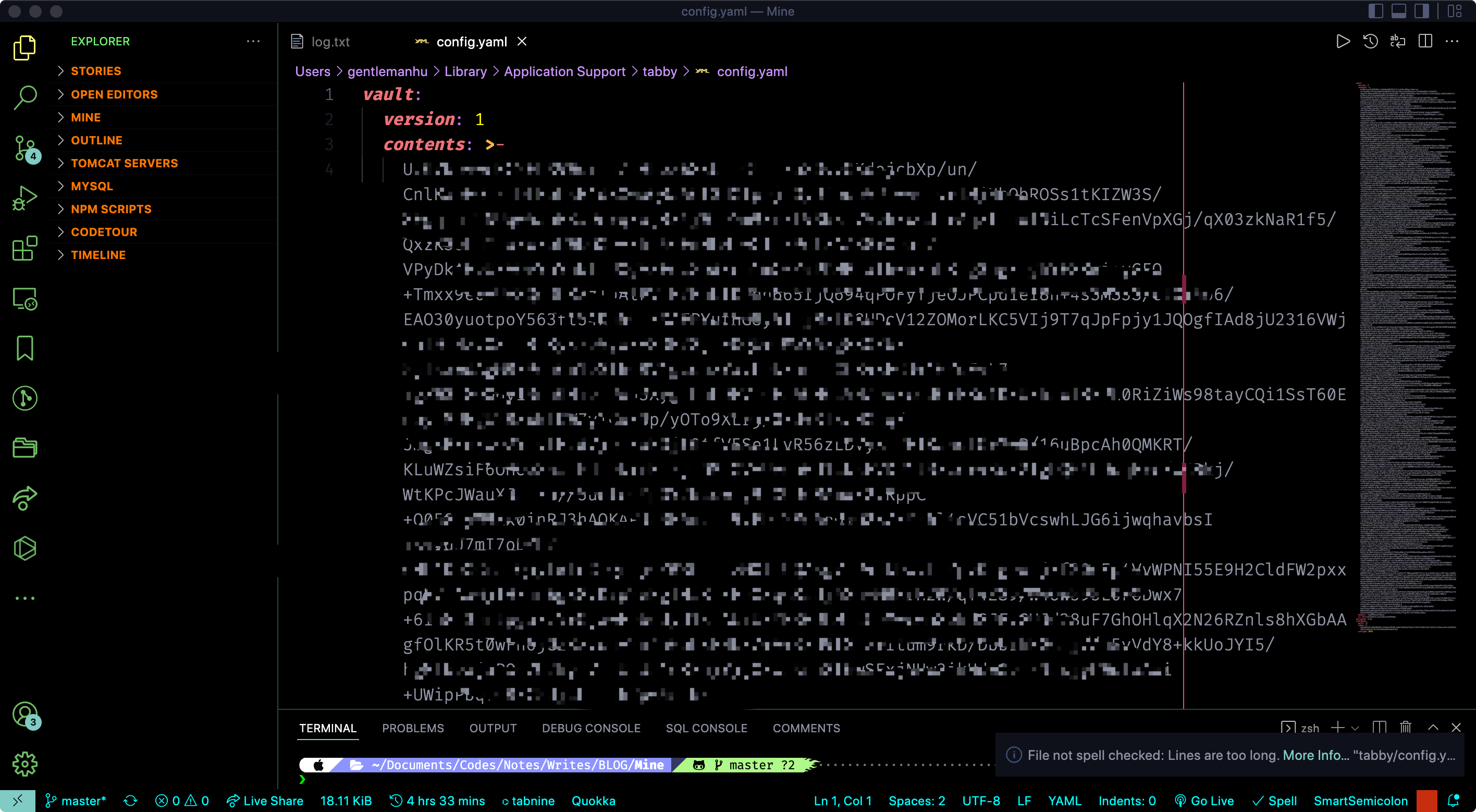The image size is (1476, 812).
Task: Open the Bookmarks view icon
Action: point(24,348)
